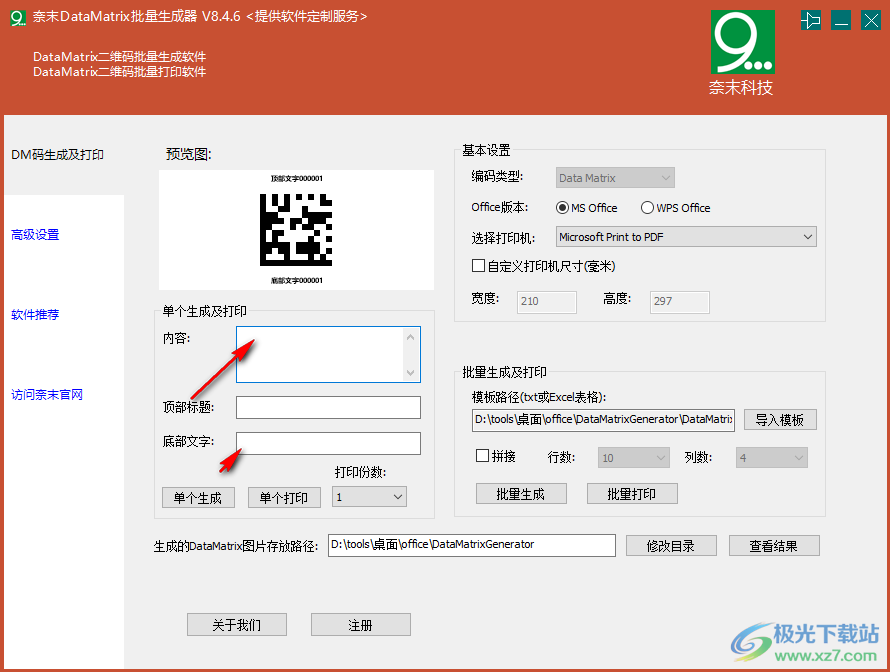Click the 顶部标题 input field
890x672 pixels.
tap(328, 407)
